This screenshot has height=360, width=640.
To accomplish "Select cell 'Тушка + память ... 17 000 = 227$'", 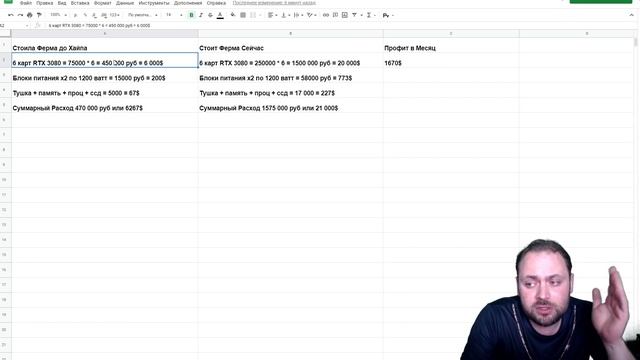I will (x=291, y=90).
